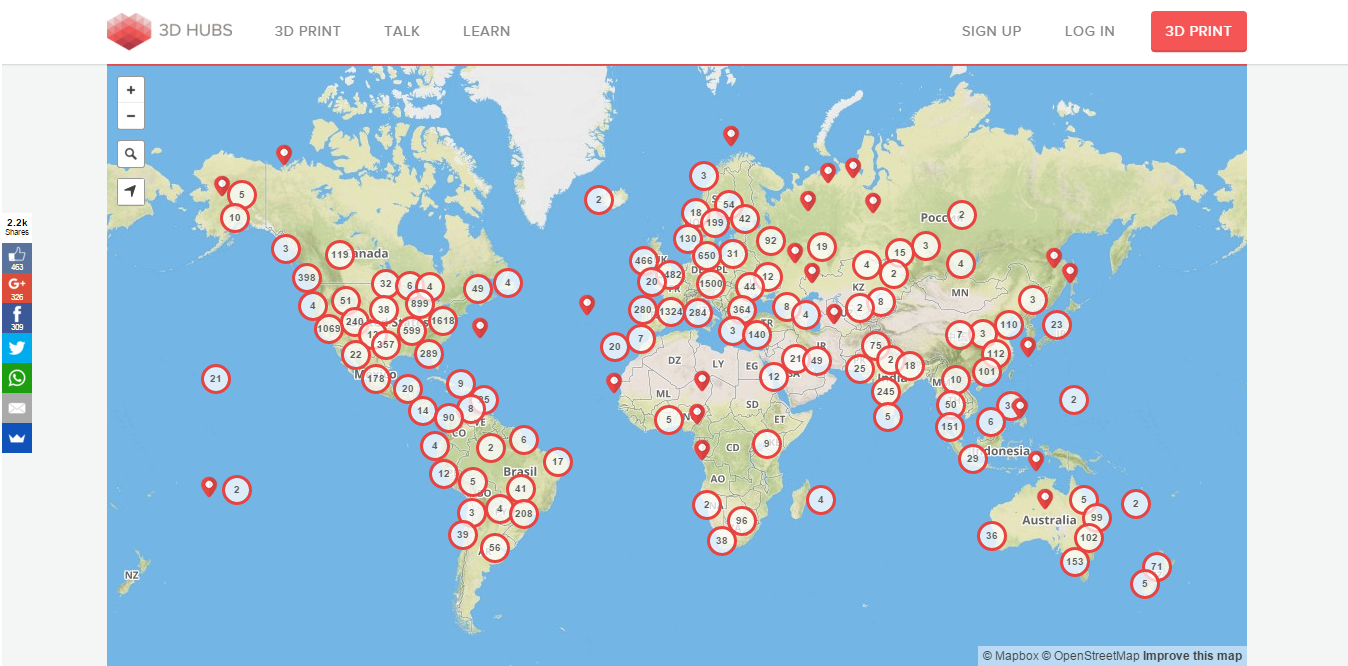Click the 110 cluster in East Asia
Screen dimensions: 1348x666
pyautogui.click(x=1009, y=324)
